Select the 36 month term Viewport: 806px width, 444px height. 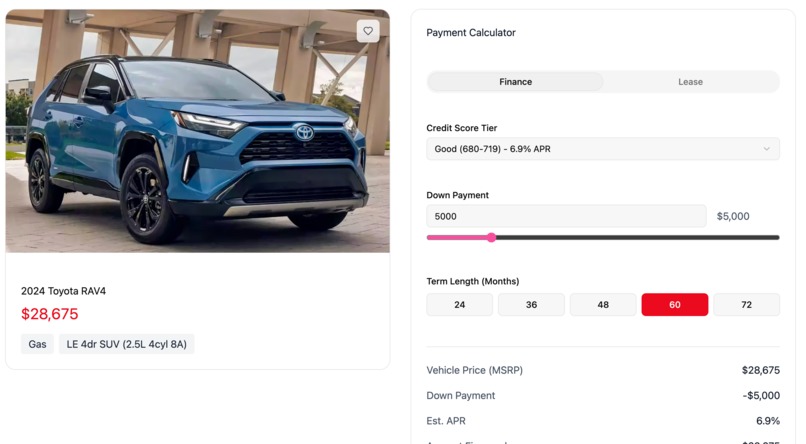point(531,305)
